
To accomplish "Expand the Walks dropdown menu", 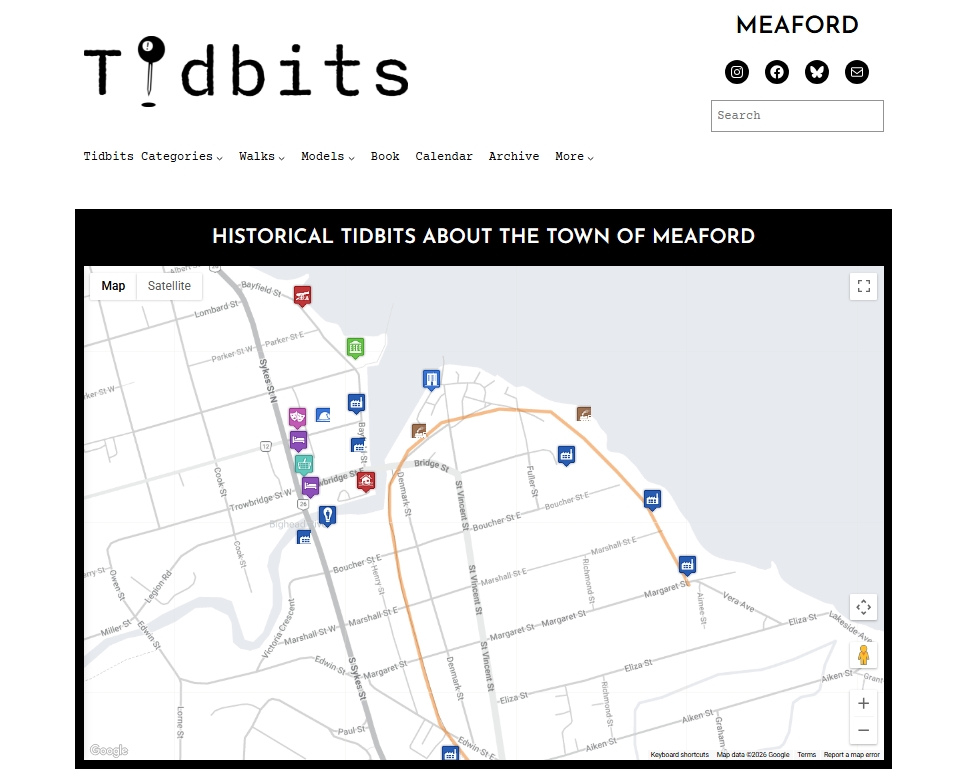I will [x=262, y=157].
